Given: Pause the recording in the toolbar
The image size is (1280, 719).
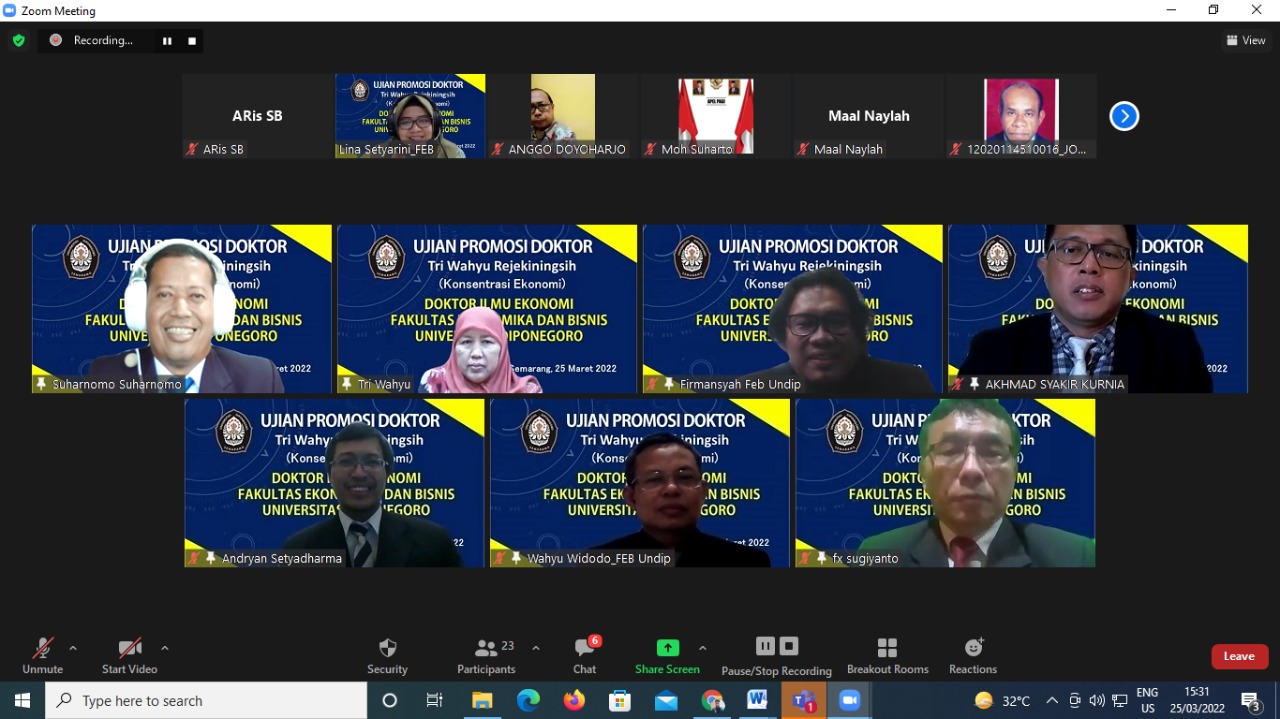Looking at the screenshot, I should pos(765,646).
